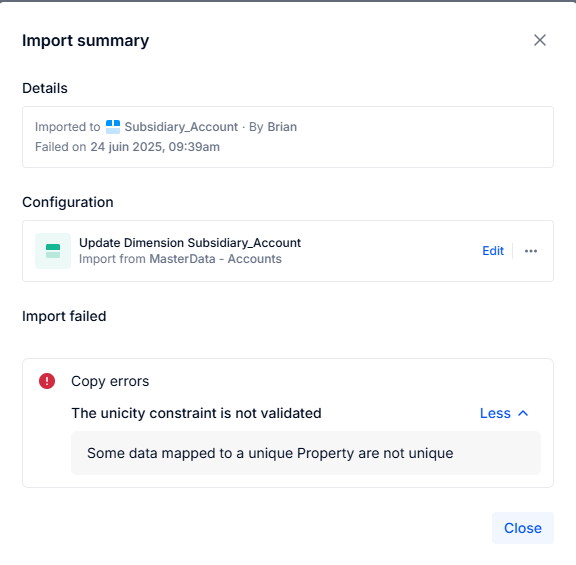This screenshot has height=565, width=576.
Task: Select the Update Dimension Subsidiary_Account title
Action: [x=190, y=243]
